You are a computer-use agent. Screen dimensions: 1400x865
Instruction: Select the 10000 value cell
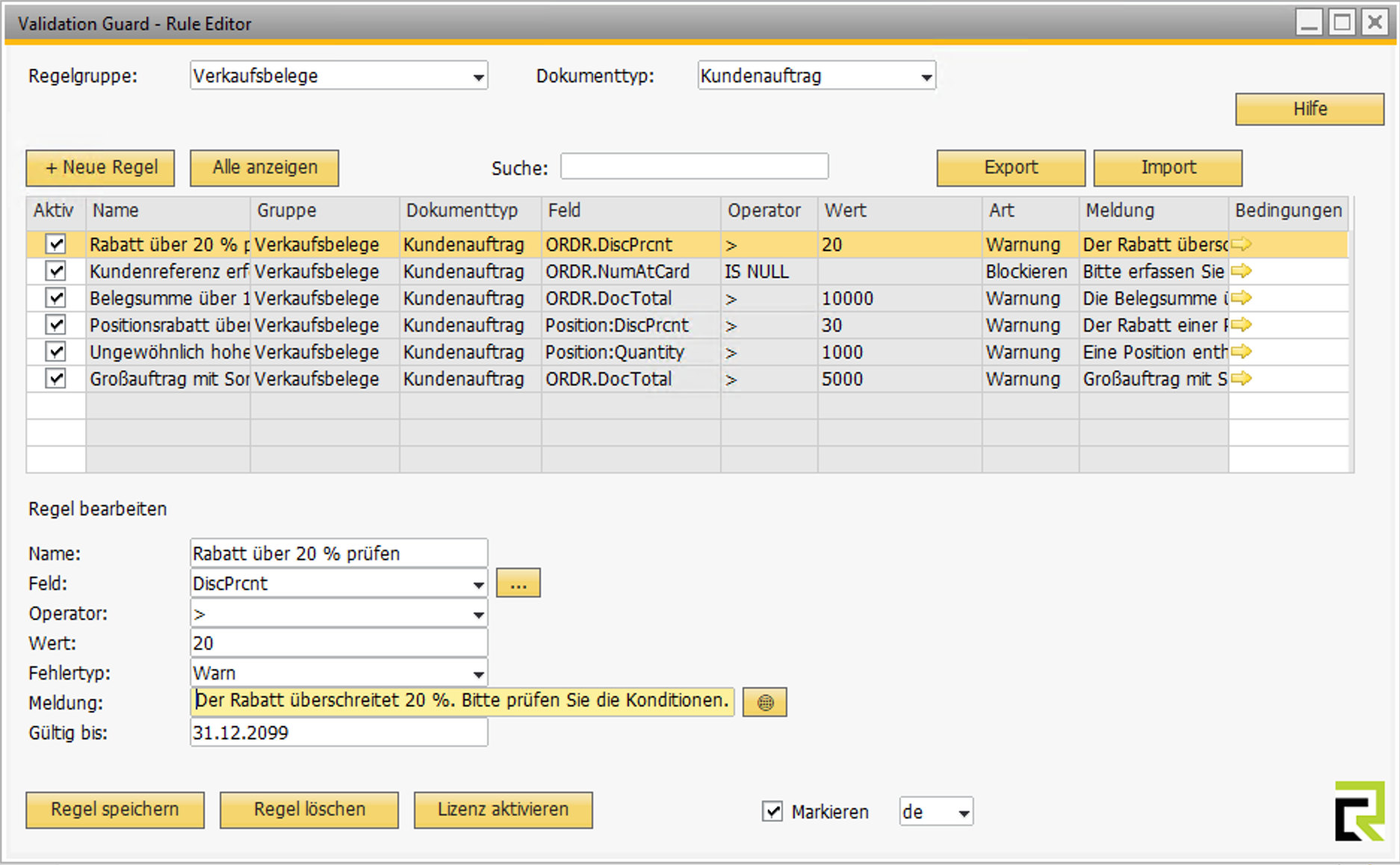(x=900, y=298)
